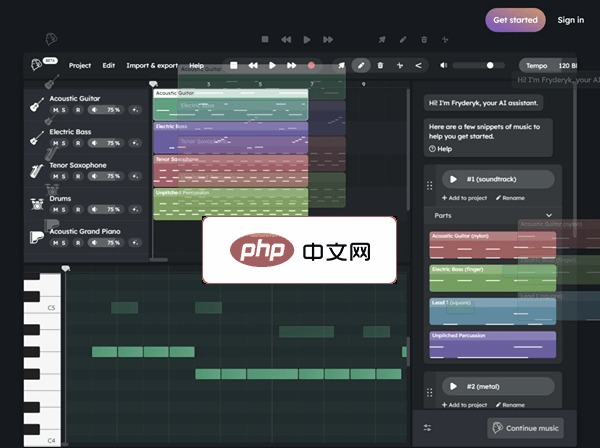Click the Continue music button
600x448 pixels.
pos(525,428)
